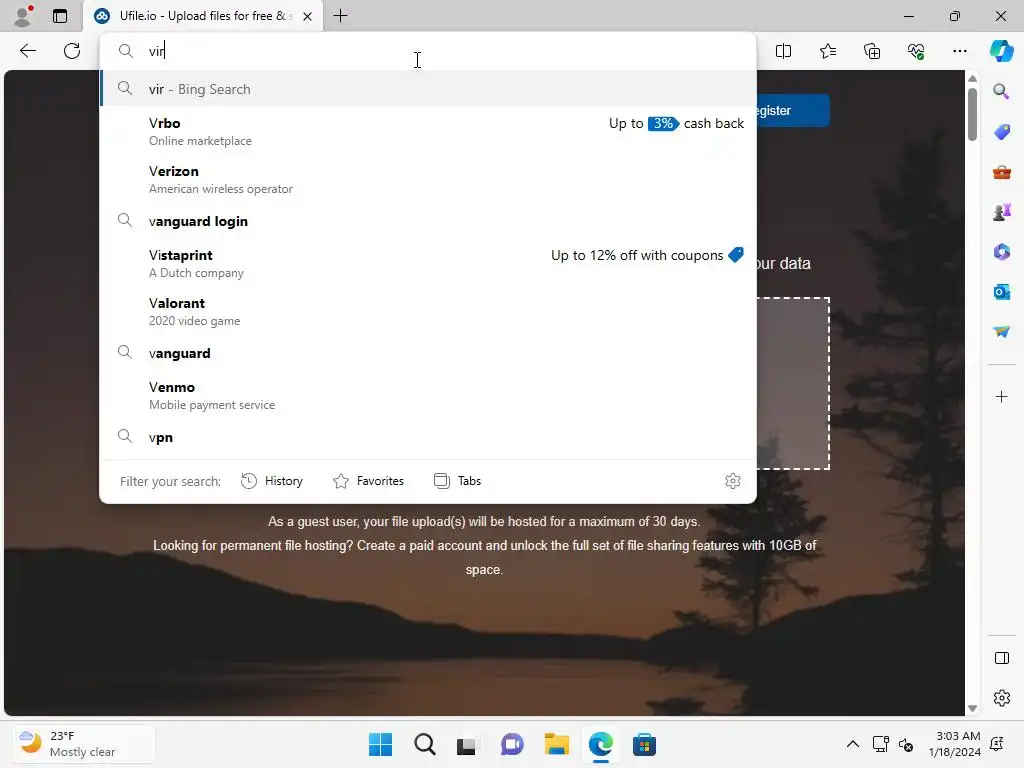Choose the 'vanguard login' suggestion
The width and height of the screenshot is (1024, 768).
coord(428,221)
